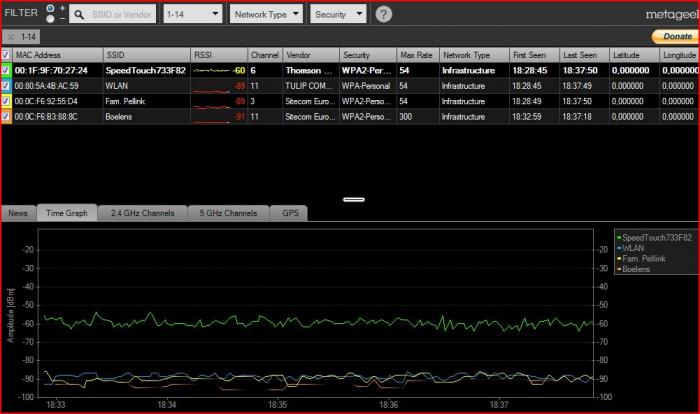Uncheck the Boelens network checkbox
This screenshot has width=700, height=414.
tap(6, 117)
